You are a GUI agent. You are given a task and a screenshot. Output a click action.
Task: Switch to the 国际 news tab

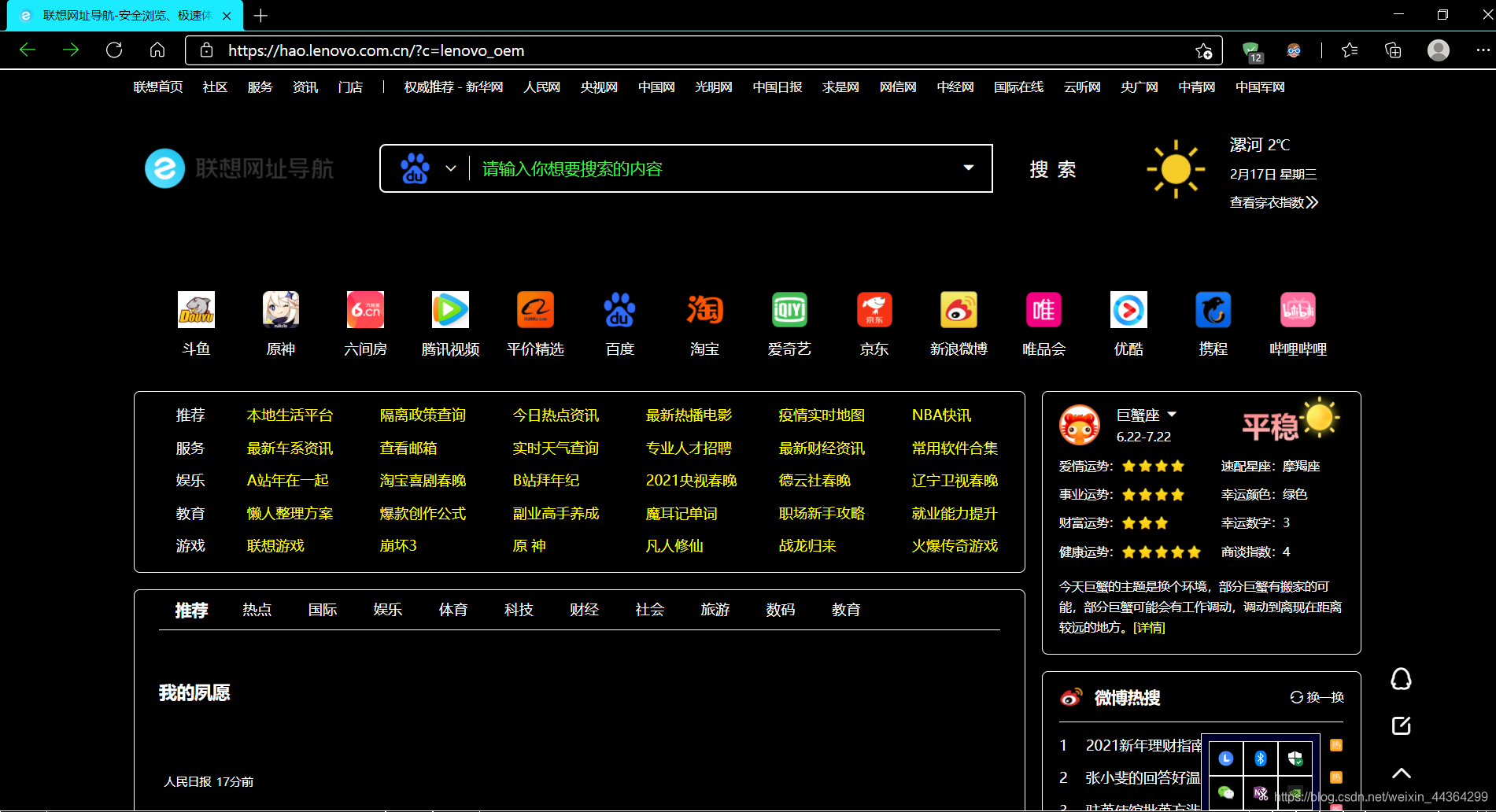(x=323, y=610)
